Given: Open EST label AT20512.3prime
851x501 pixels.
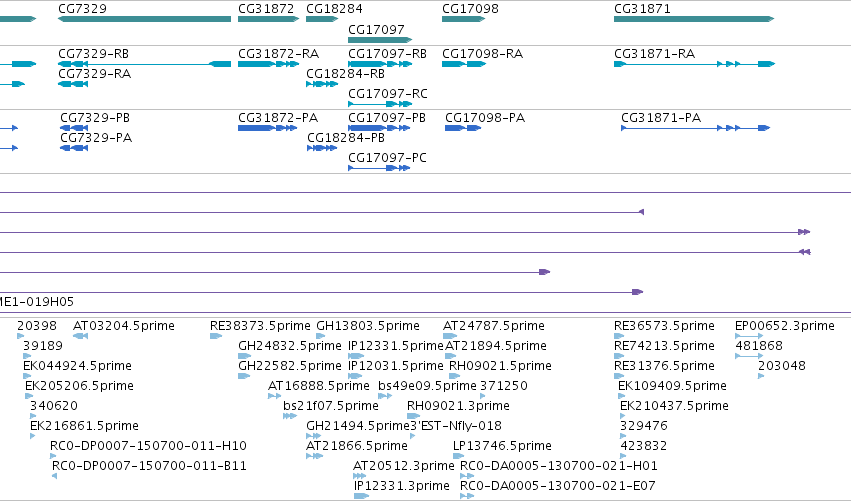Looking at the screenshot, I should point(403,466).
